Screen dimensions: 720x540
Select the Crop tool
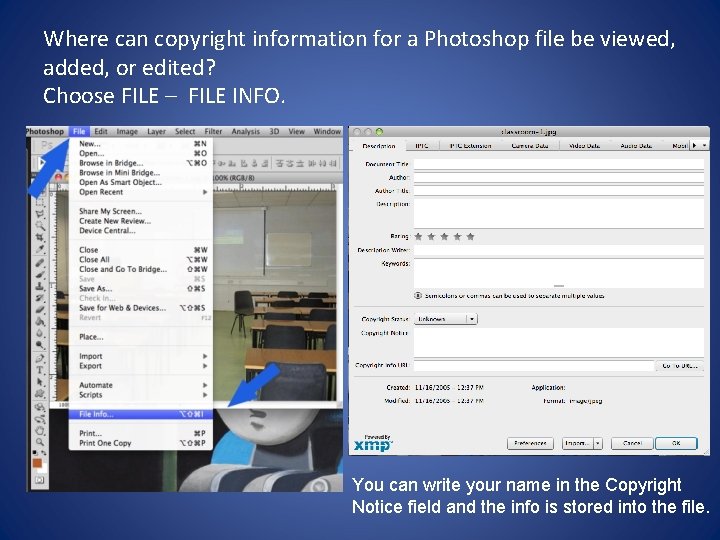[40, 237]
